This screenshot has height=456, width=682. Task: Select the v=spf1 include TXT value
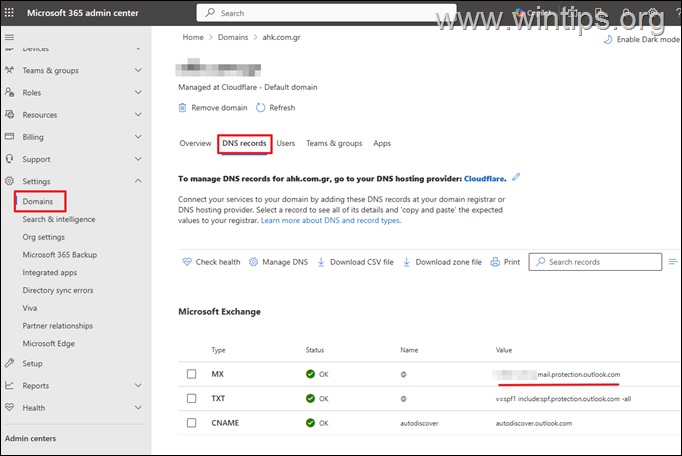[x=563, y=399]
